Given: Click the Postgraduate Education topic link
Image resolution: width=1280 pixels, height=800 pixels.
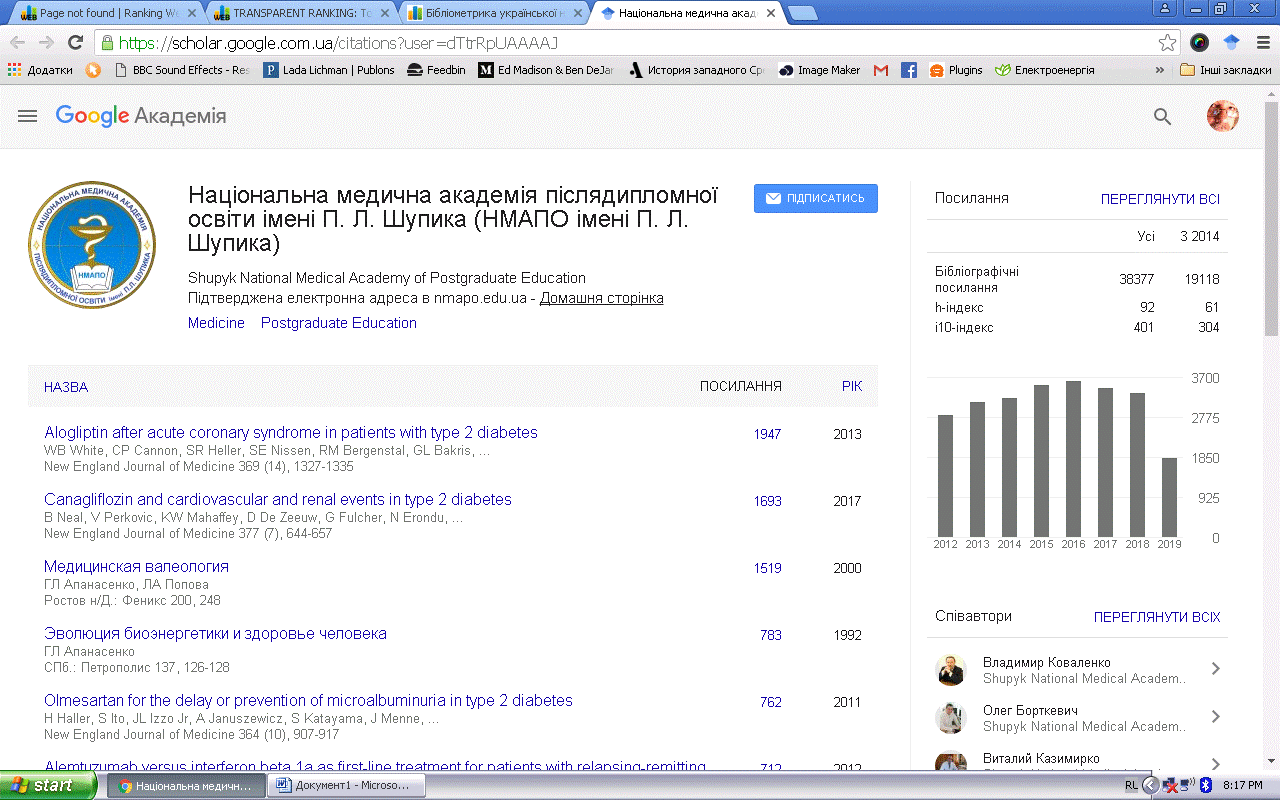Looking at the screenshot, I should [x=339, y=323].
